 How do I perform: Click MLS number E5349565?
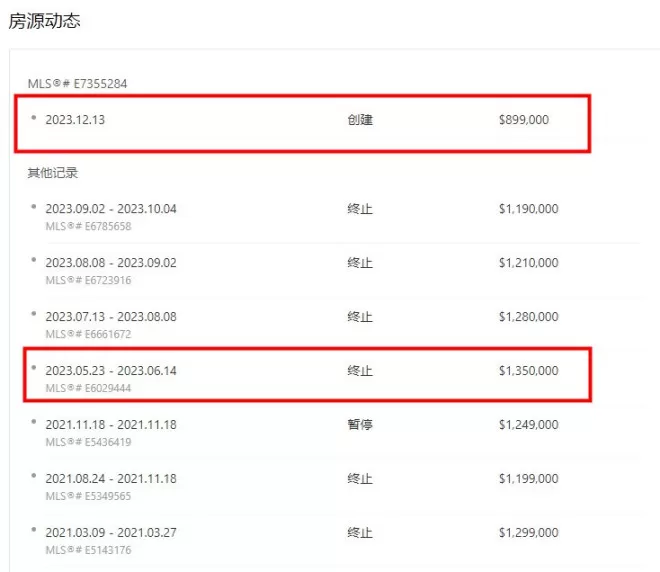click(88, 496)
